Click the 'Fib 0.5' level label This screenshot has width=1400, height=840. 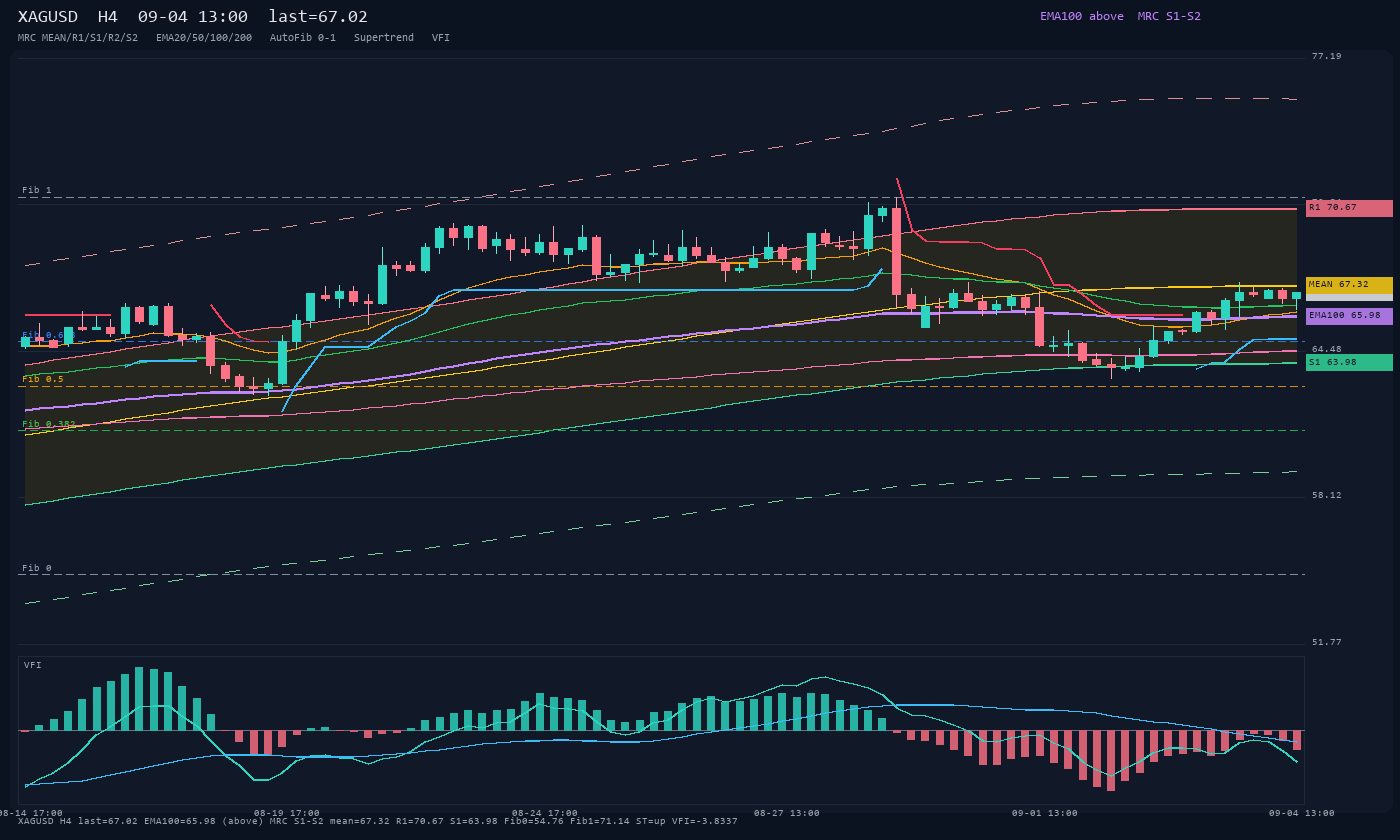coord(43,379)
